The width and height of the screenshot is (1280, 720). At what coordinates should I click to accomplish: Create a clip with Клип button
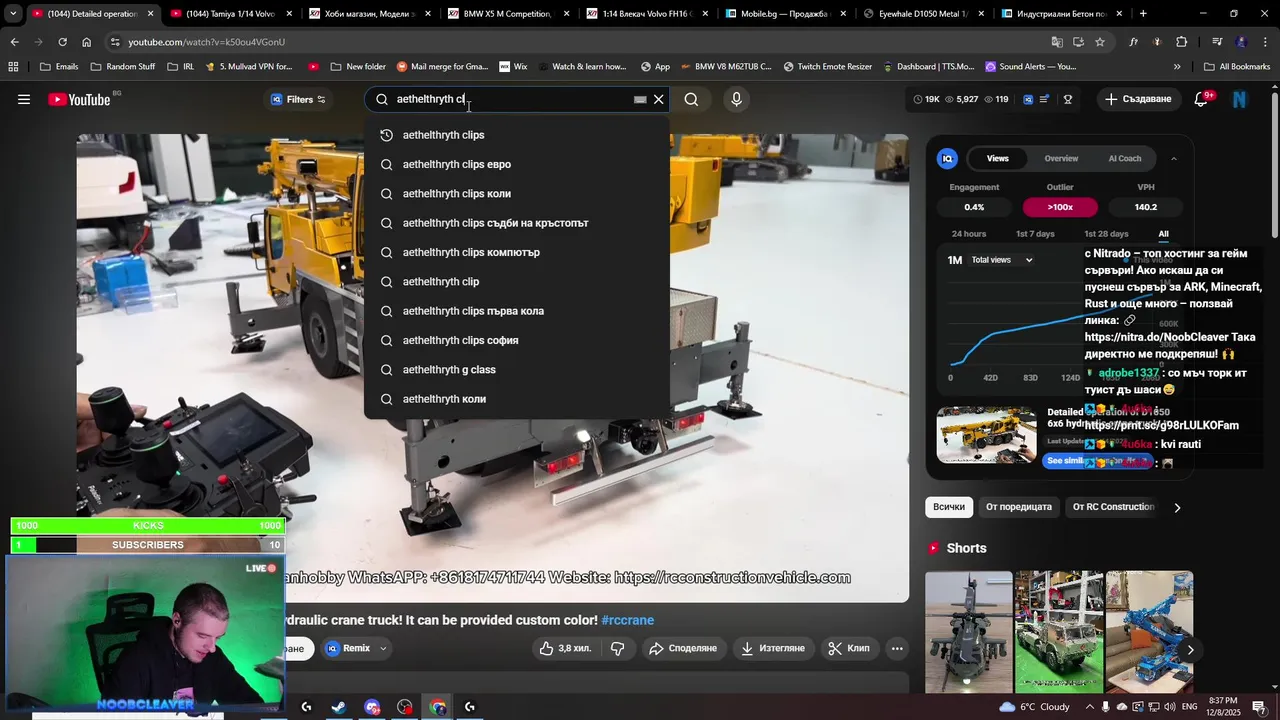[848, 648]
